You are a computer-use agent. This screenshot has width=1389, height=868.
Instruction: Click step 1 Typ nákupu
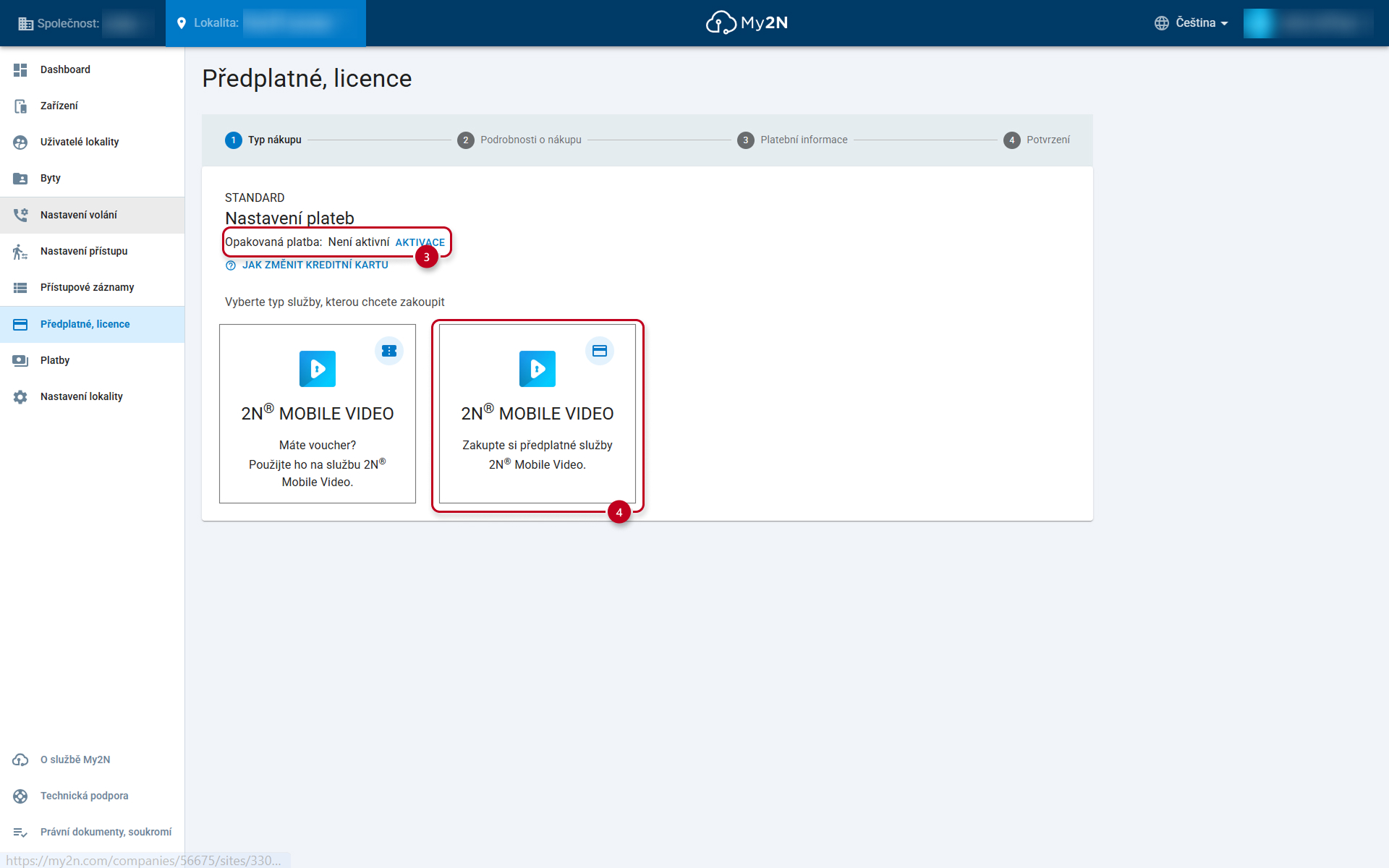(x=263, y=140)
